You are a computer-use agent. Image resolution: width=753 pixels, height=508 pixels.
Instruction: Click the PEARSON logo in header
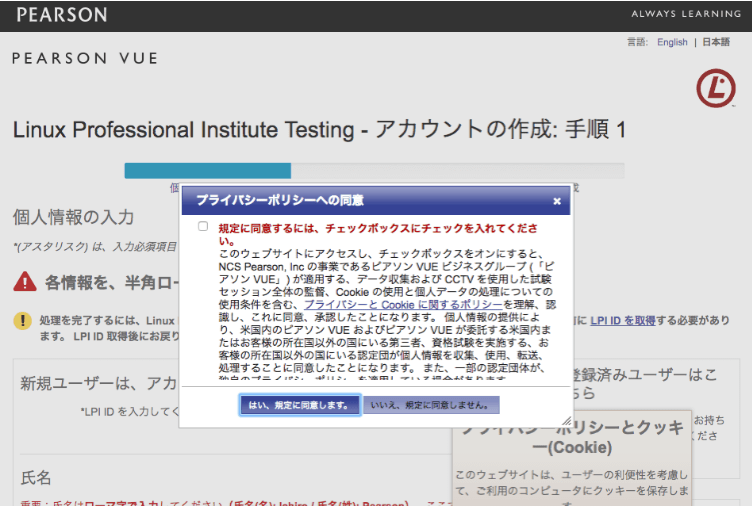[x=62, y=15]
